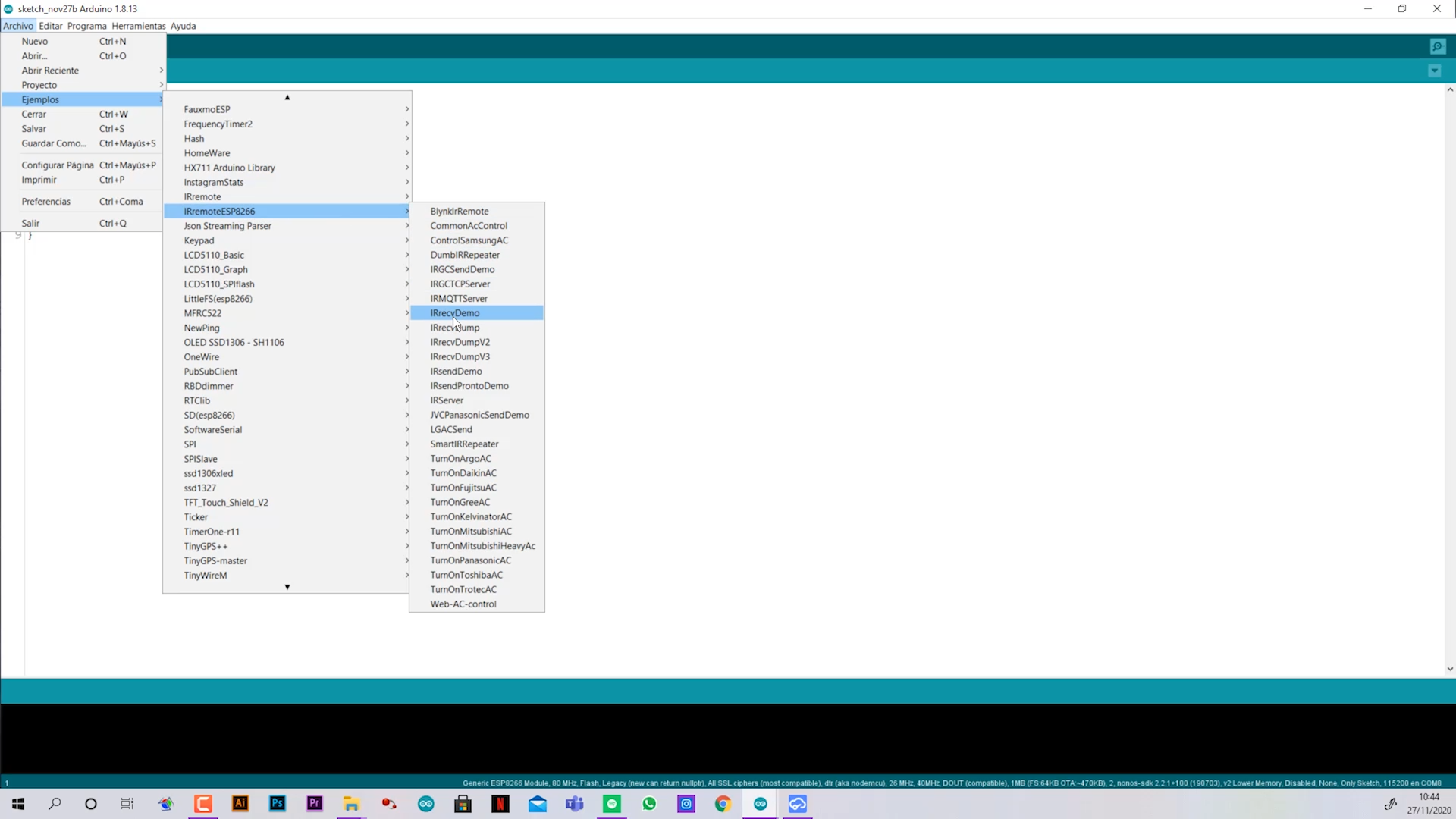Open Google Chrome from the taskbar
Screen dimensions: 1456x819
pos(723,804)
